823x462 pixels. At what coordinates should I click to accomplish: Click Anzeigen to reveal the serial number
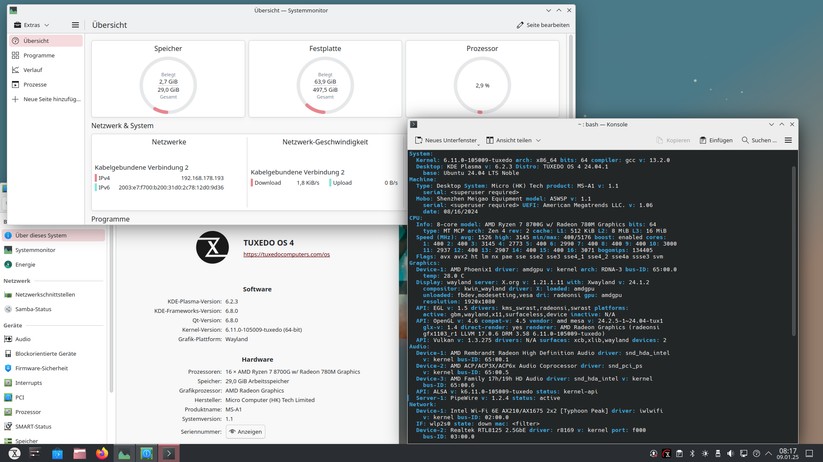click(246, 432)
